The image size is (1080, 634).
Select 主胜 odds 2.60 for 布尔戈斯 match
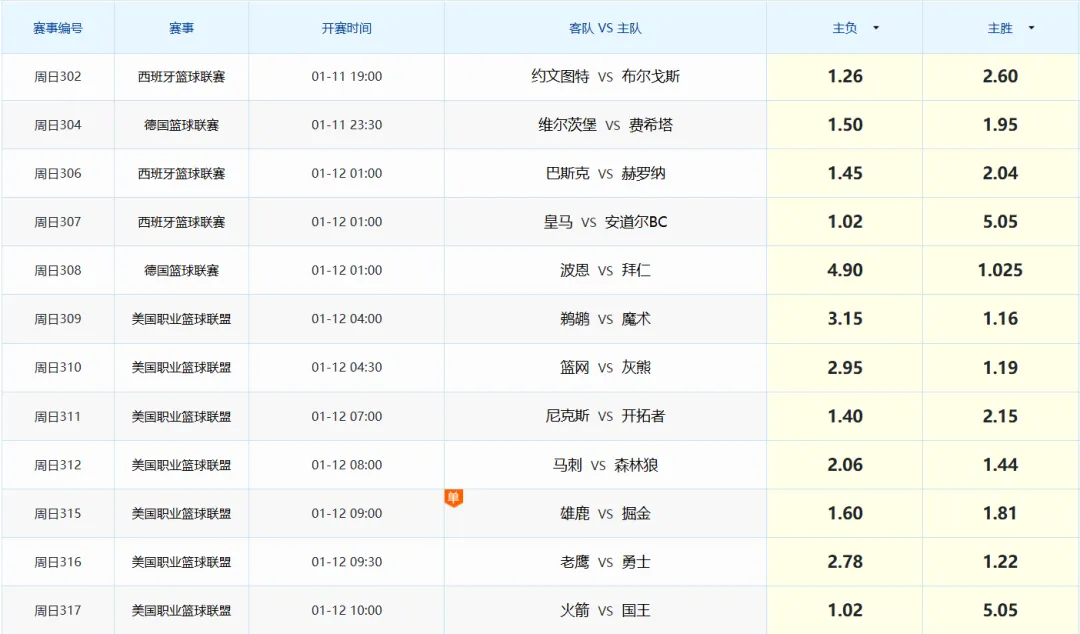(1000, 77)
